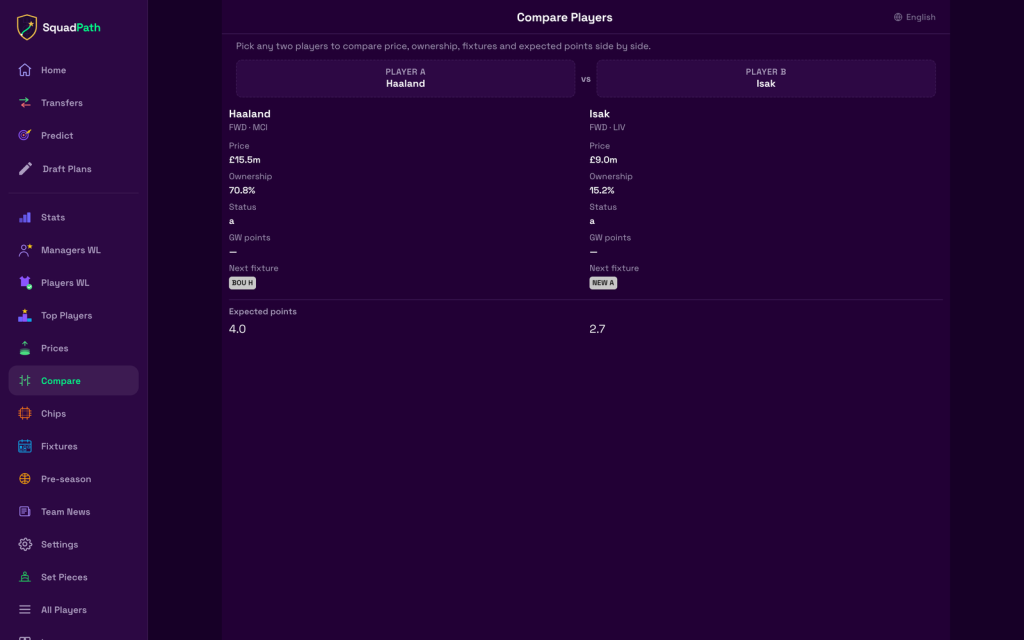
Task: Click the Fixtures calendar icon
Action: (x=25, y=446)
